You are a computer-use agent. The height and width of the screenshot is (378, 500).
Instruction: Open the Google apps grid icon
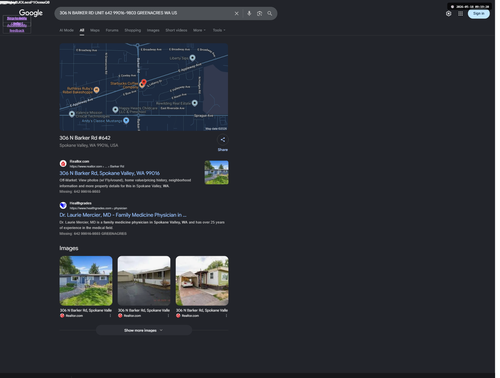click(460, 14)
